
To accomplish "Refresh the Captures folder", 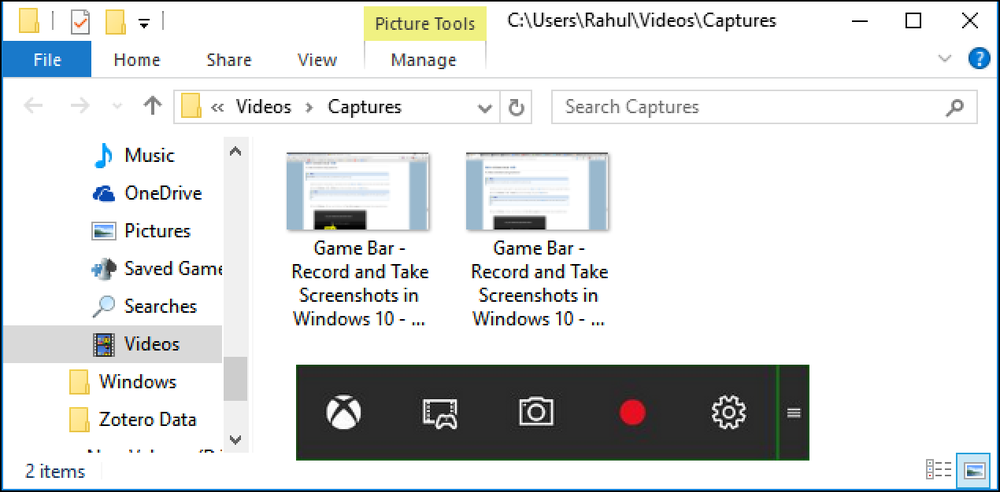I will 517,107.
